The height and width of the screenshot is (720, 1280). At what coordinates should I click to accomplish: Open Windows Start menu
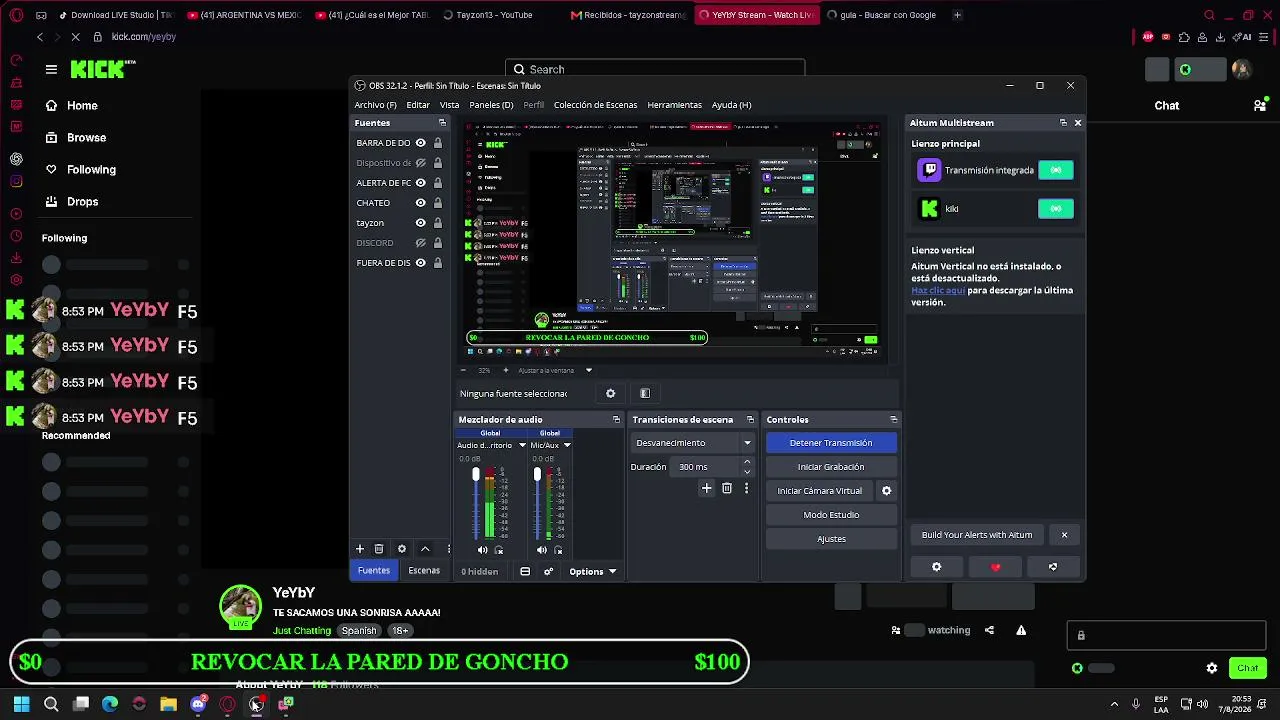pyautogui.click(x=21, y=704)
